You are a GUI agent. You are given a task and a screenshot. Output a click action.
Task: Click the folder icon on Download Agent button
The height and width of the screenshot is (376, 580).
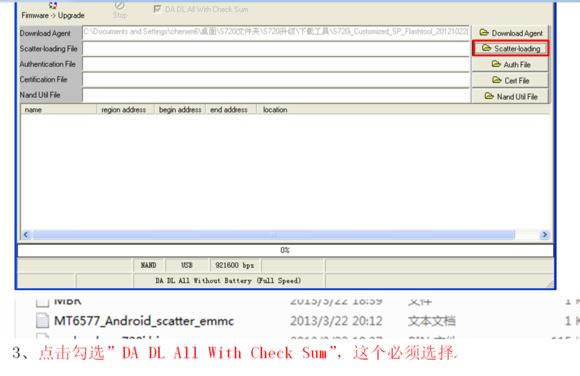point(484,33)
